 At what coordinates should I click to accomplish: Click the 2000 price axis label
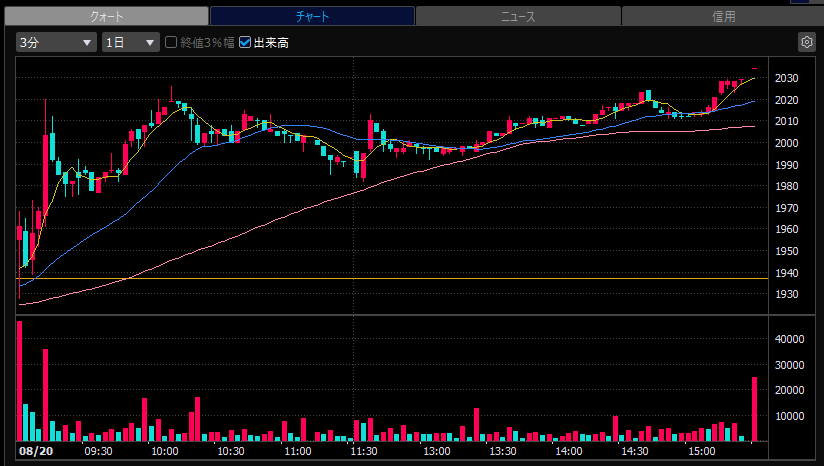(x=787, y=143)
